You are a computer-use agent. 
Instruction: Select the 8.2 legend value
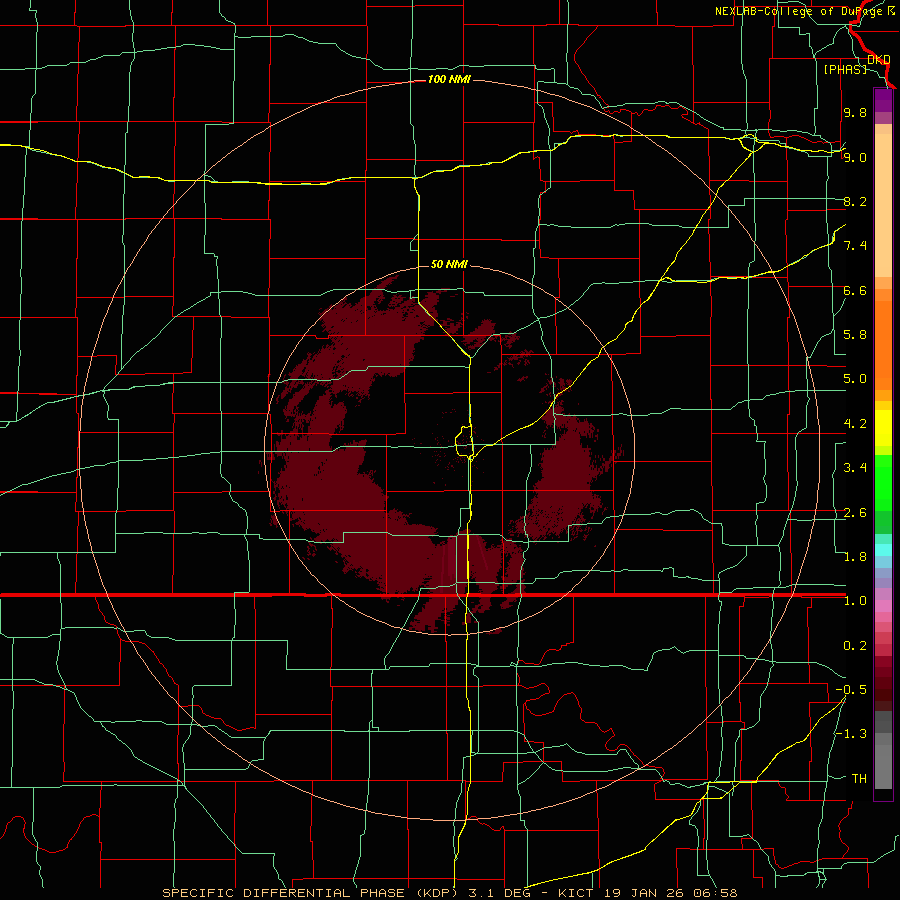pyautogui.click(x=855, y=201)
